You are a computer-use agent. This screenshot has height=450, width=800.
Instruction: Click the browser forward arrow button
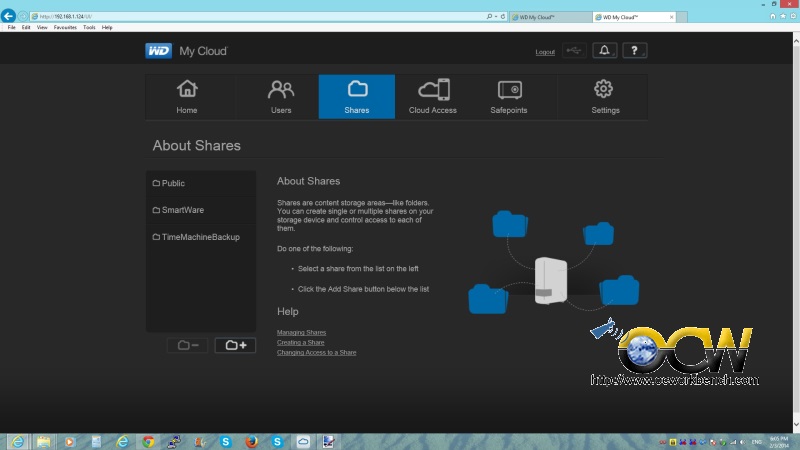pyautogui.click(x=23, y=16)
